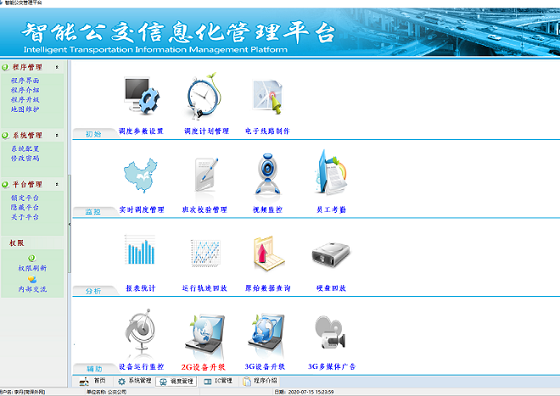Open 电子线路制作 map icon

click(268, 96)
